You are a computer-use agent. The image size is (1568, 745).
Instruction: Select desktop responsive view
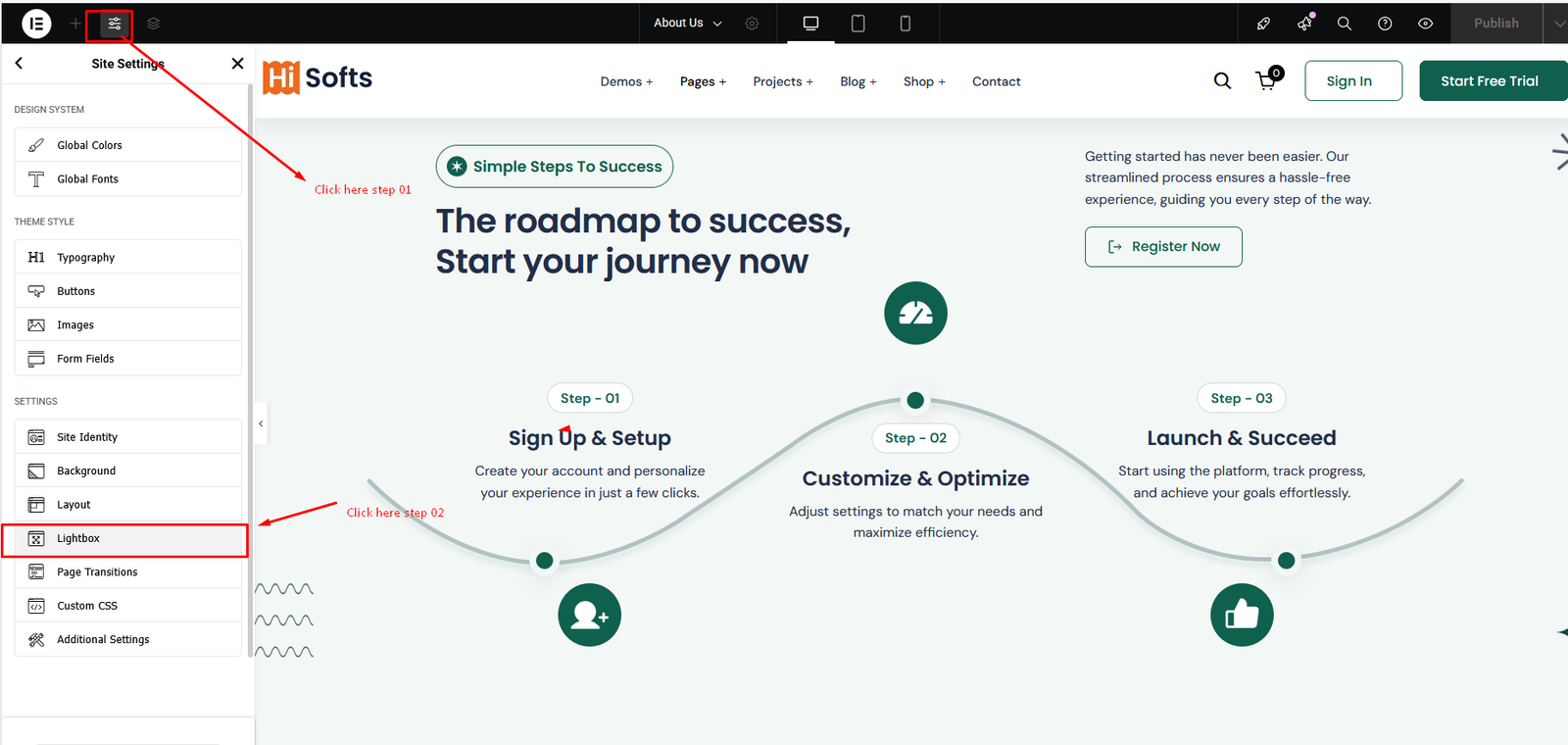tap(810, 24)
